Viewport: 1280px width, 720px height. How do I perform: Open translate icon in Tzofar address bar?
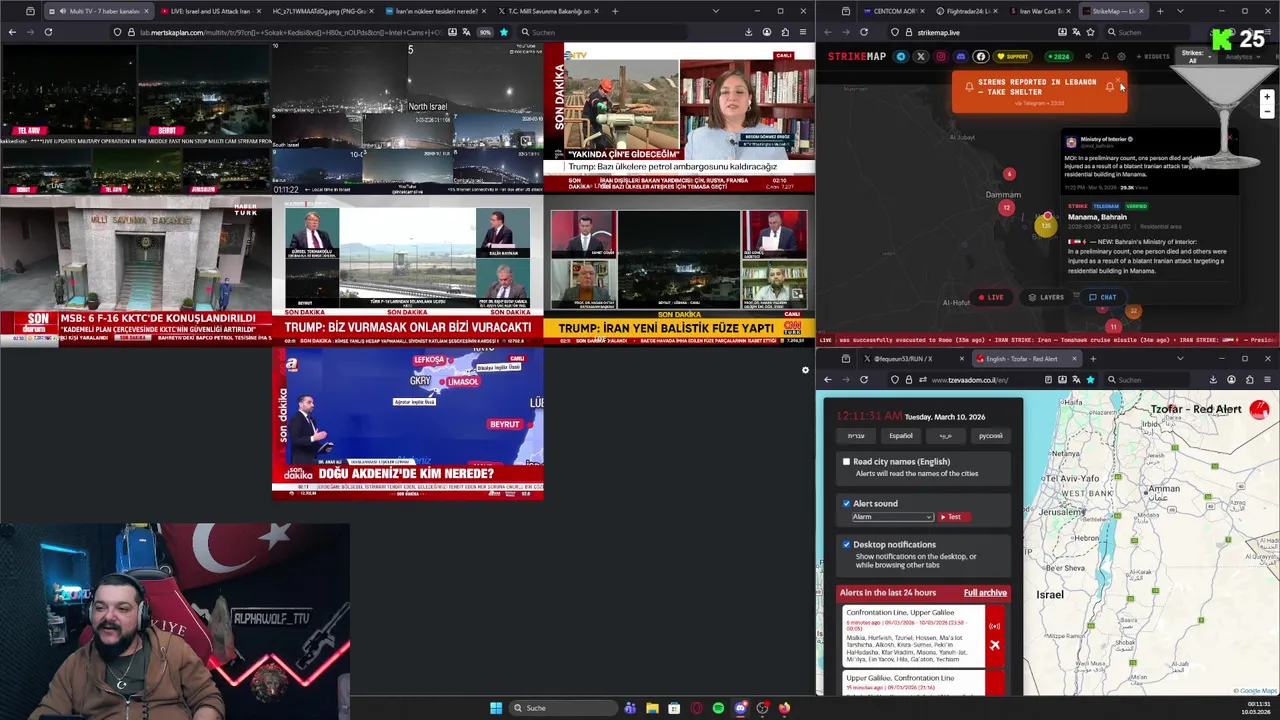1076,380
